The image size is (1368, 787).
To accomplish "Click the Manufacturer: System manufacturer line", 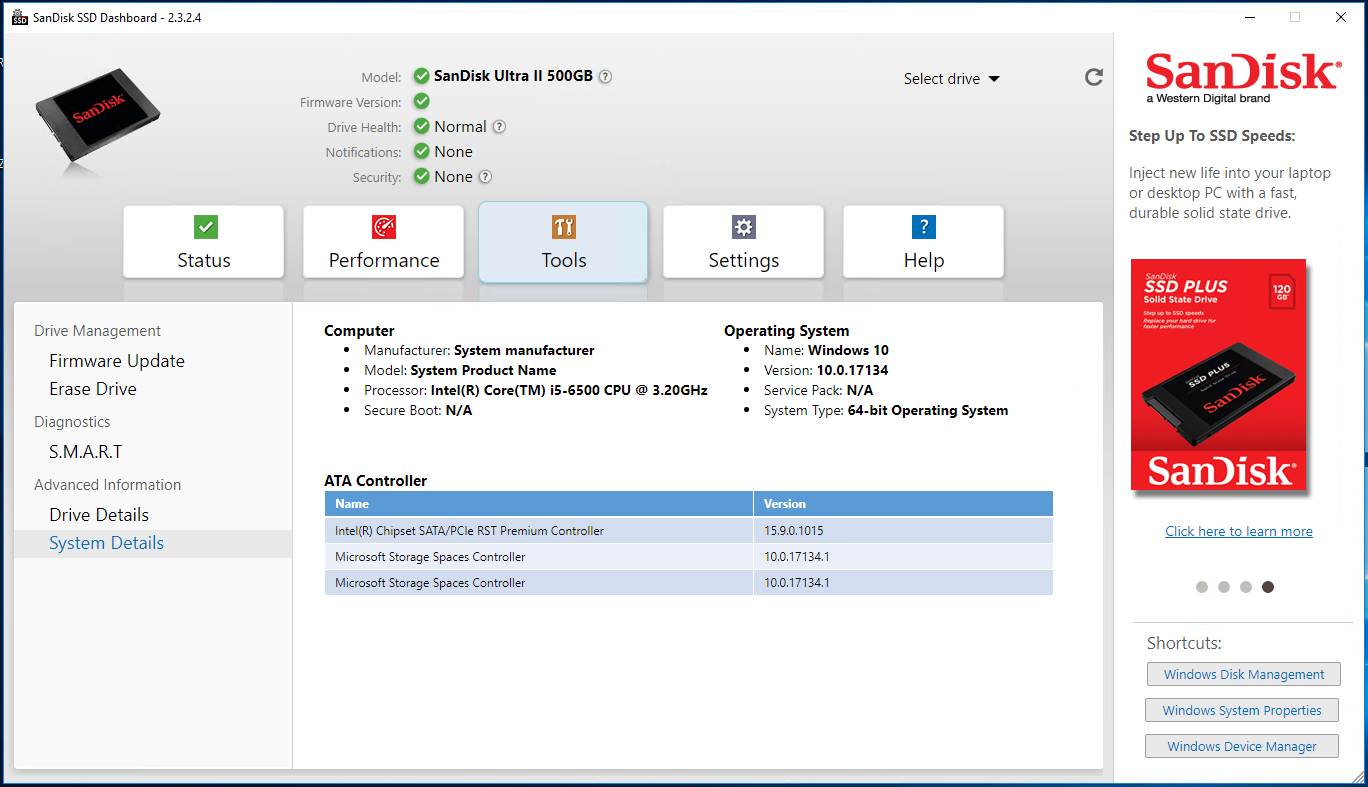I will pos(479,350).
